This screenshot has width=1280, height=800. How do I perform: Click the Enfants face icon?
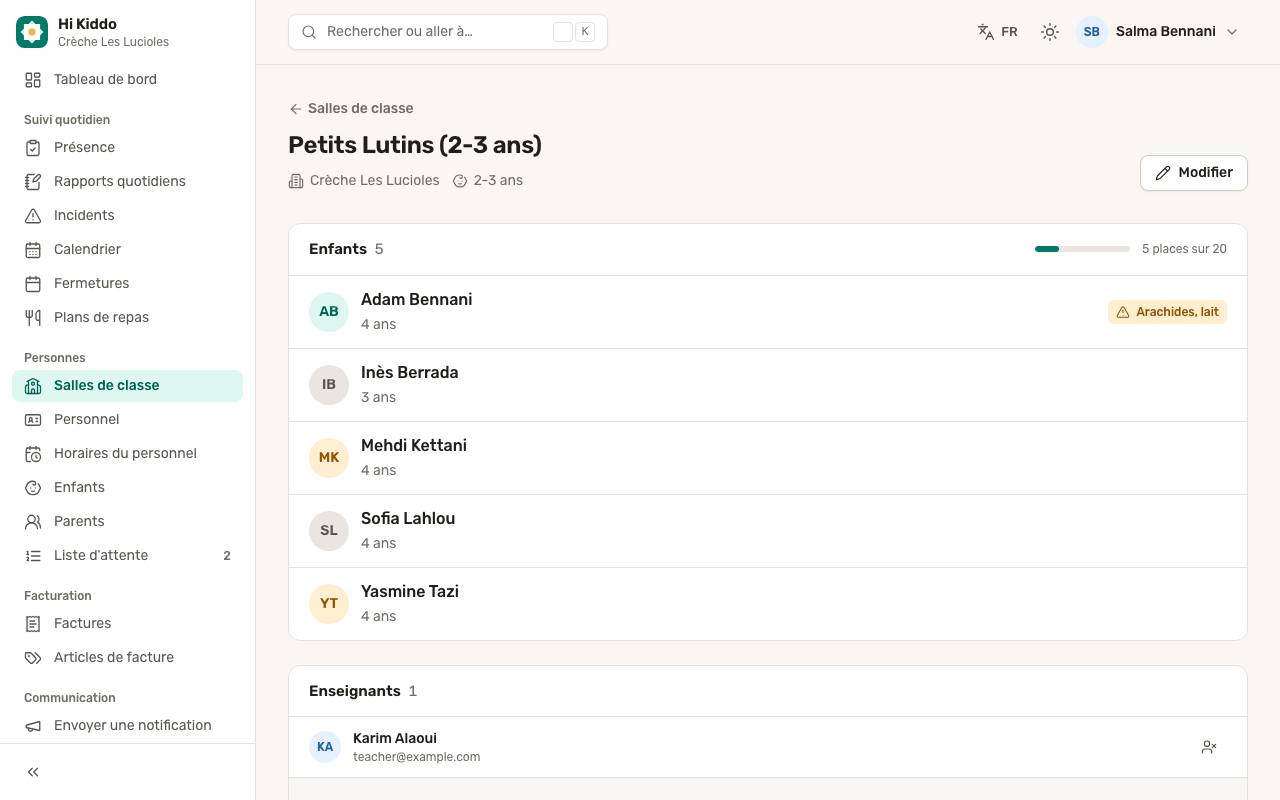tap(33, 488)
